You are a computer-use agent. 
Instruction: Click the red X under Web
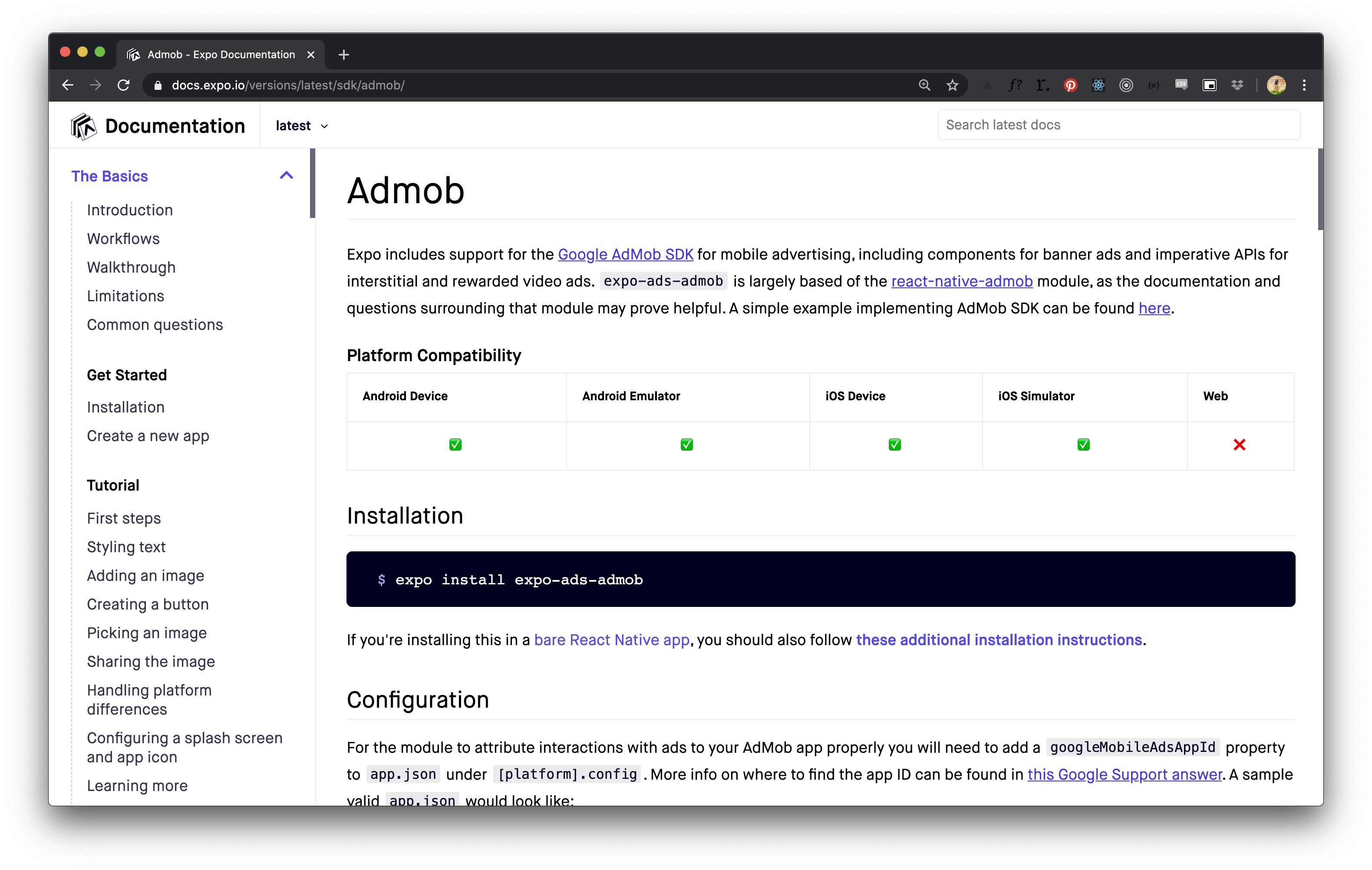click(x=1239, y=445)
